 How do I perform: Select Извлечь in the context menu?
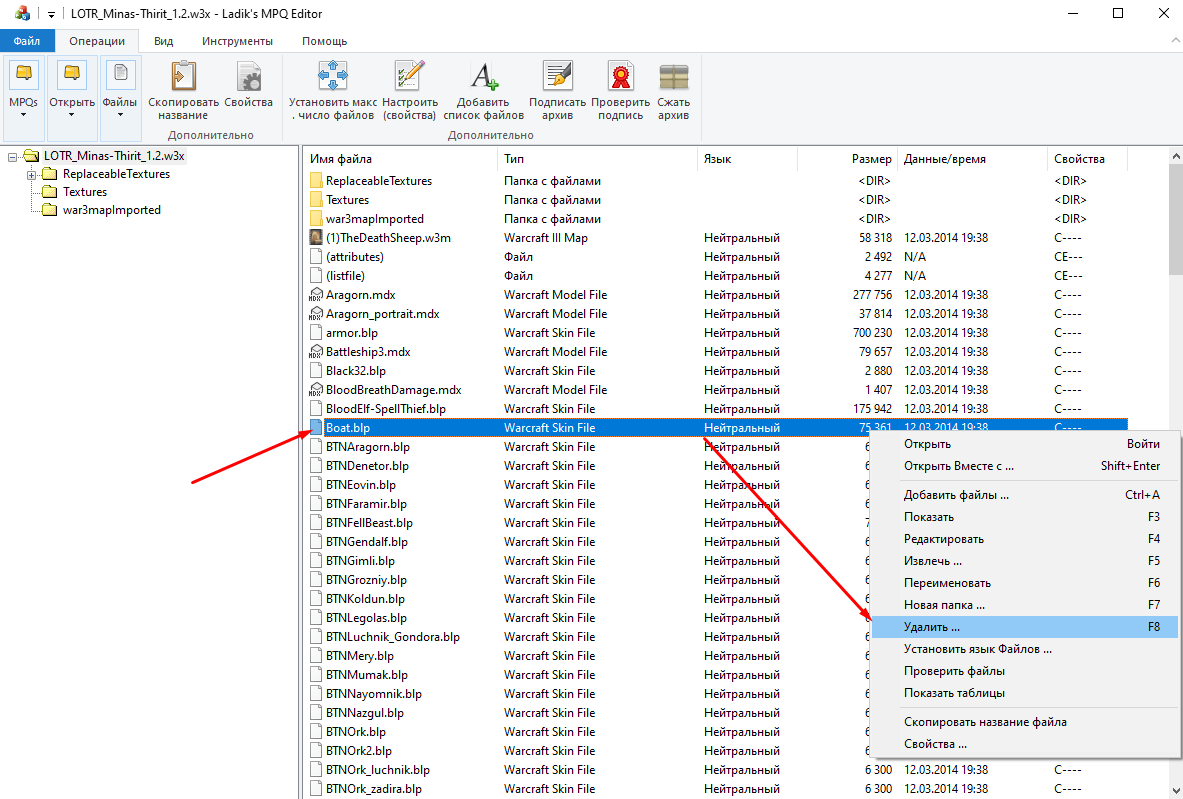(932, 561)
